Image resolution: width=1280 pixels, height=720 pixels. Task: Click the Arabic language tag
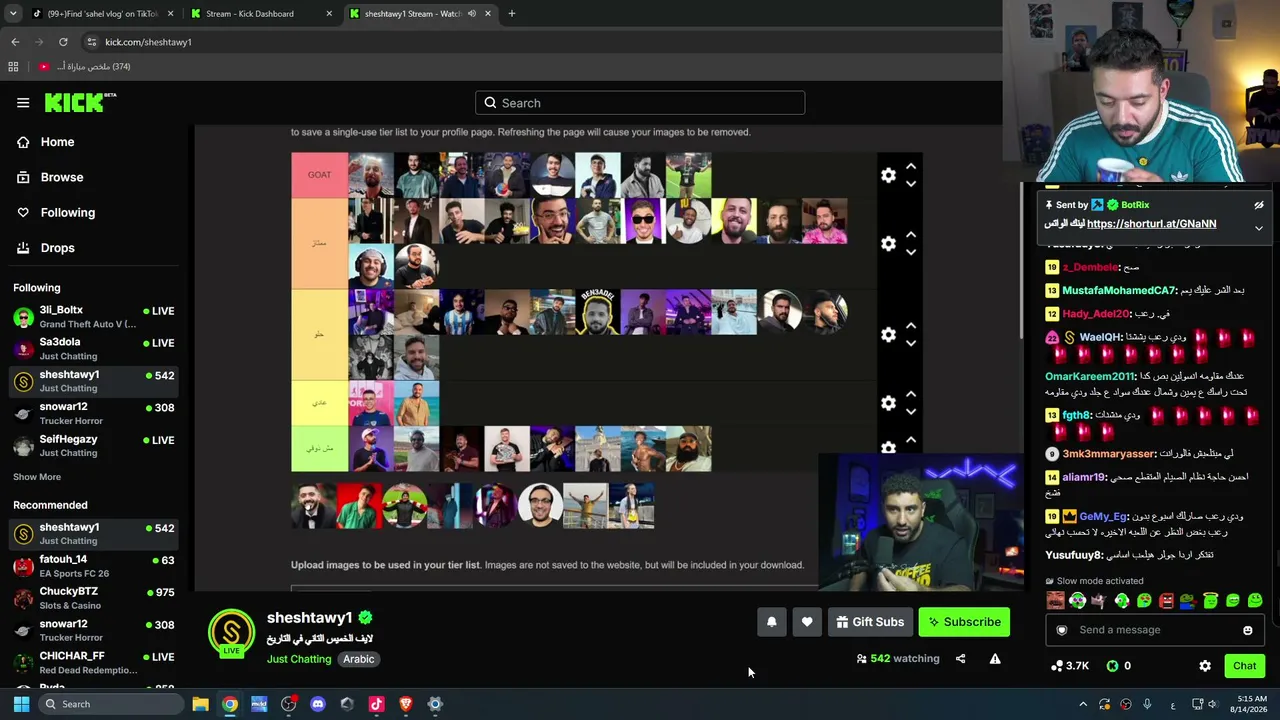coord(359,659)
